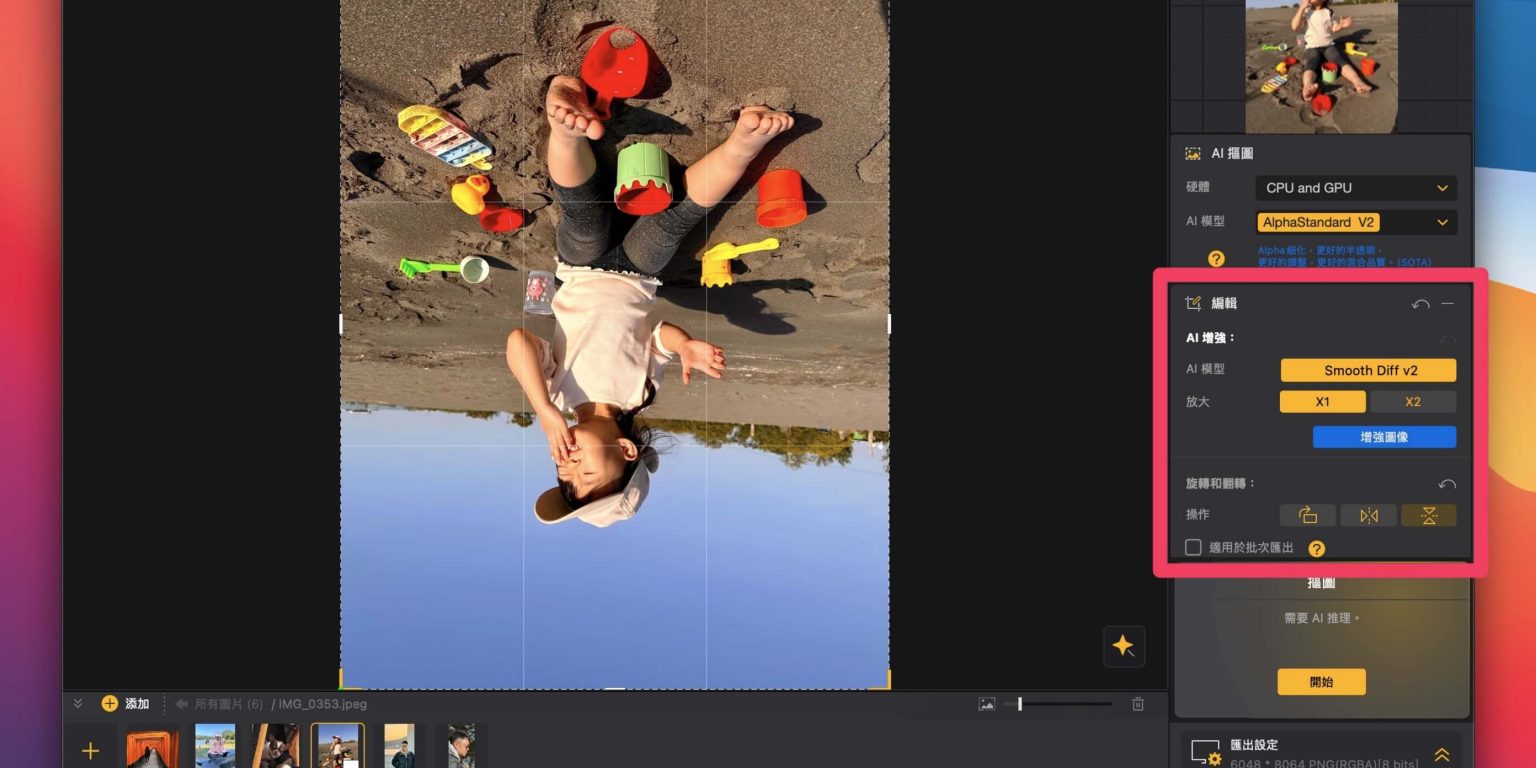Delete image using the trash icon

pos(1138,704)
